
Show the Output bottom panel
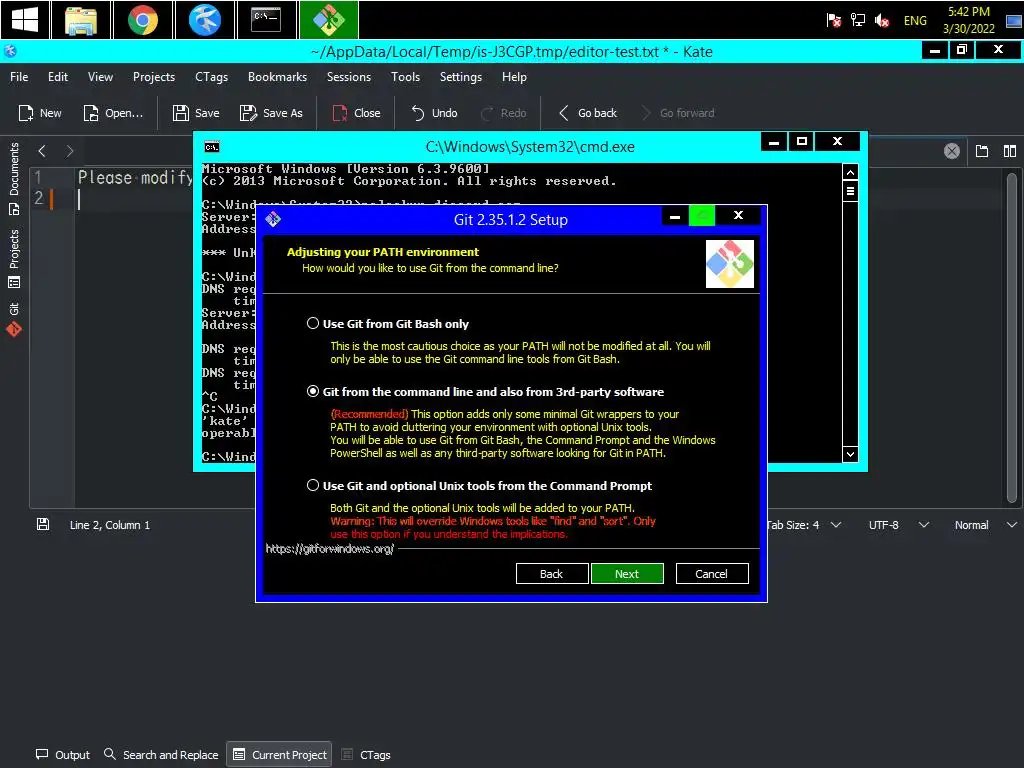pos(63,754)
